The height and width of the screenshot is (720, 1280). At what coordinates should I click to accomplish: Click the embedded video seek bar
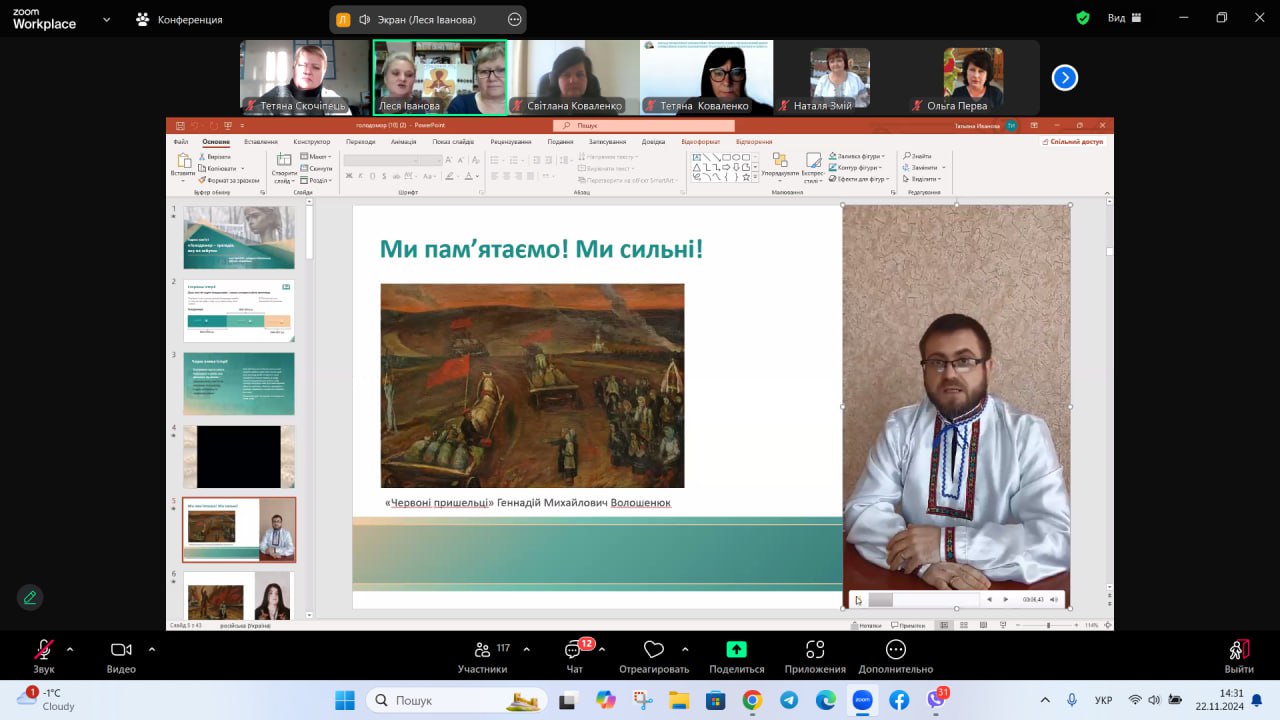[923, 599]
